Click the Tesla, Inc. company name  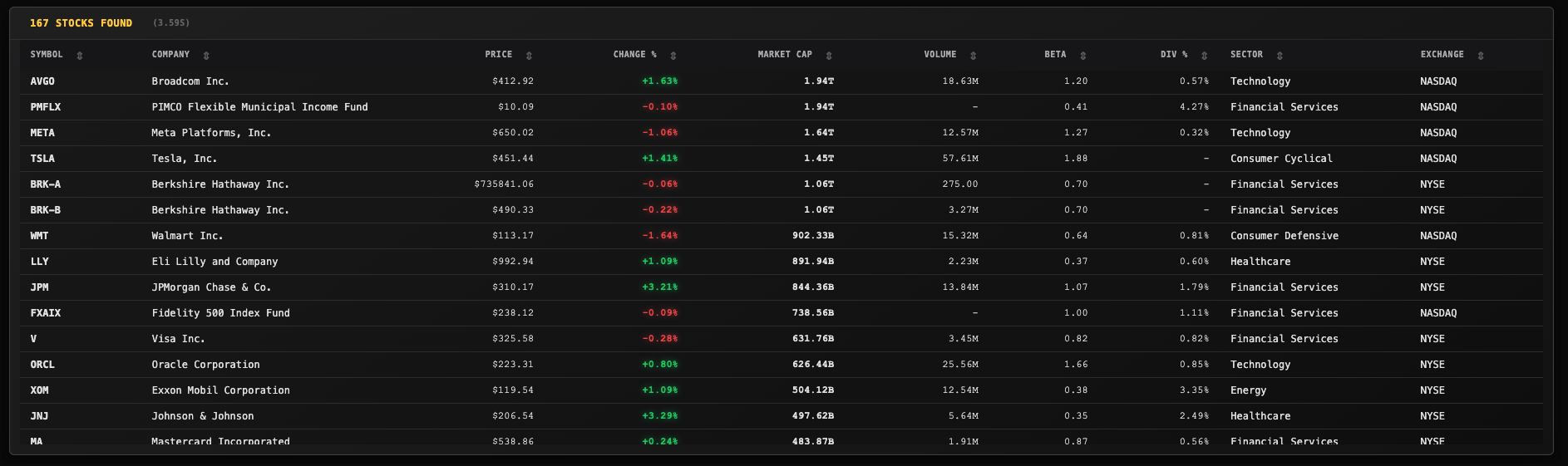point(185,159)
